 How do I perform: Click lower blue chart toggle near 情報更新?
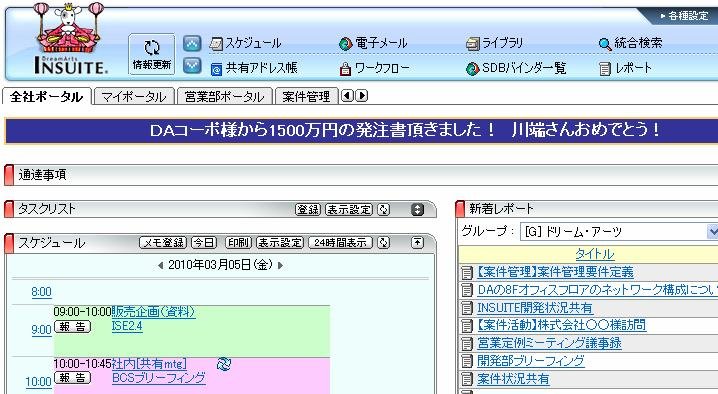coord(192,66)
